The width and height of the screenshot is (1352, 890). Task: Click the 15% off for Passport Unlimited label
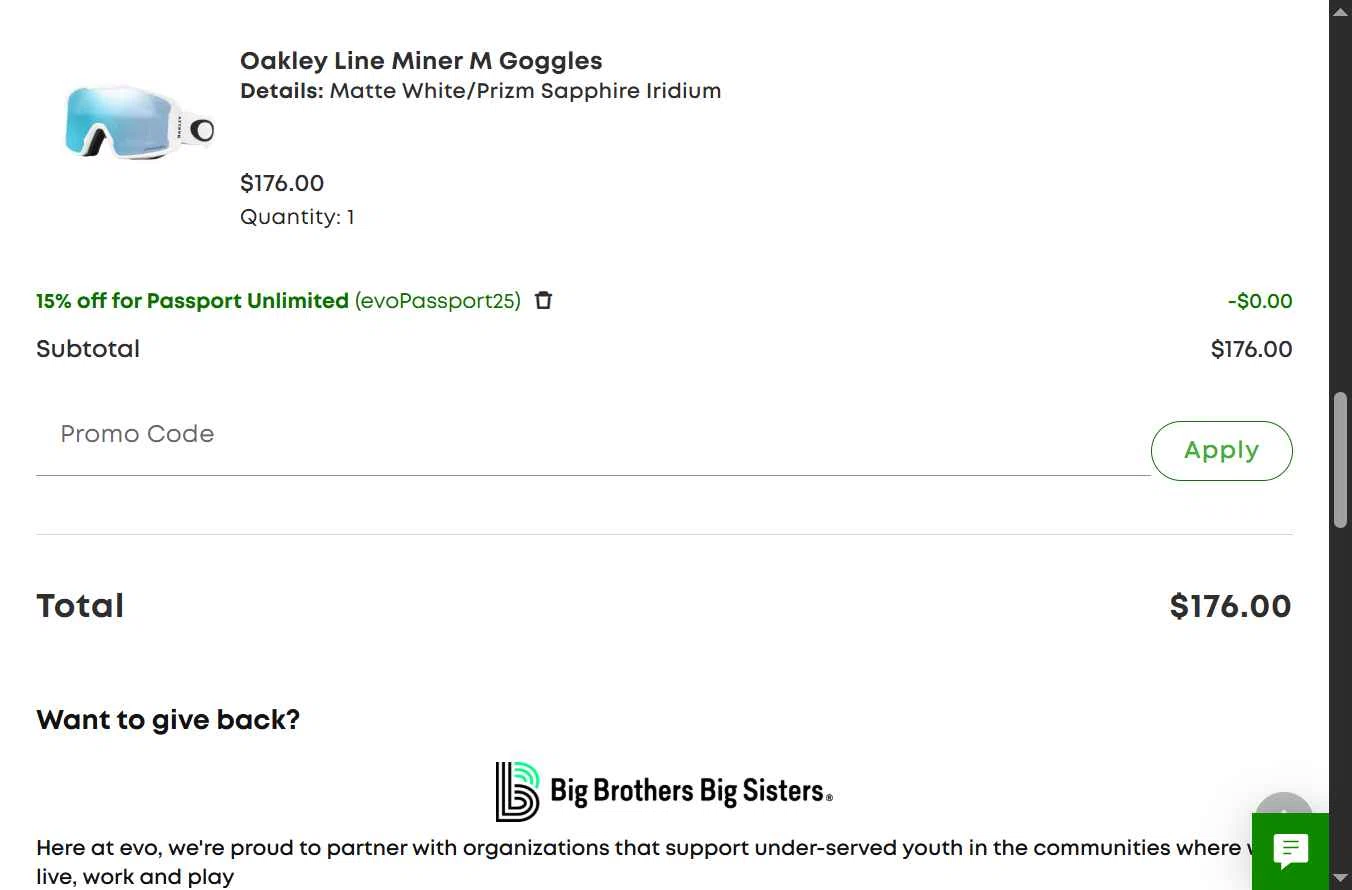click(x=192, y=301)
